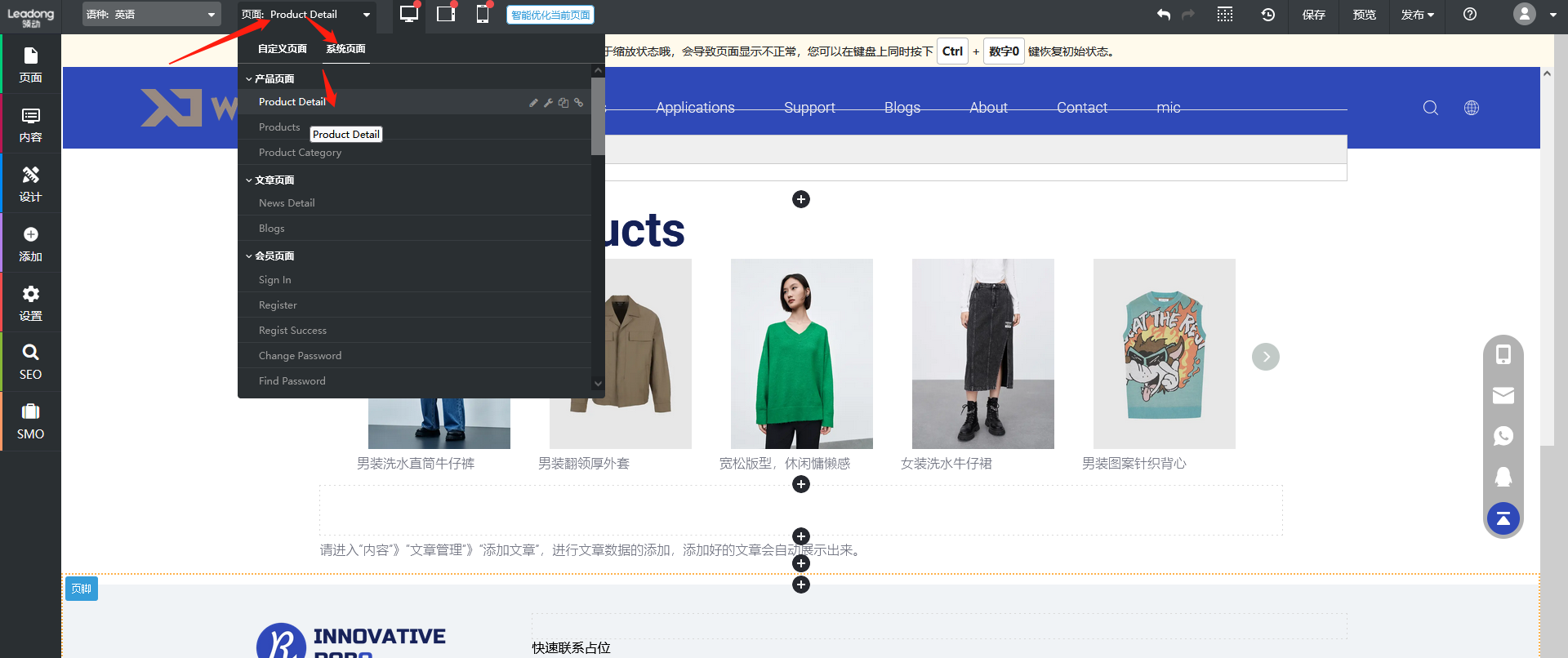This screenshot has width=1568, height=658.
Task: Open the 添加 (Add) sidebar panel
Action: pos(30,243)
